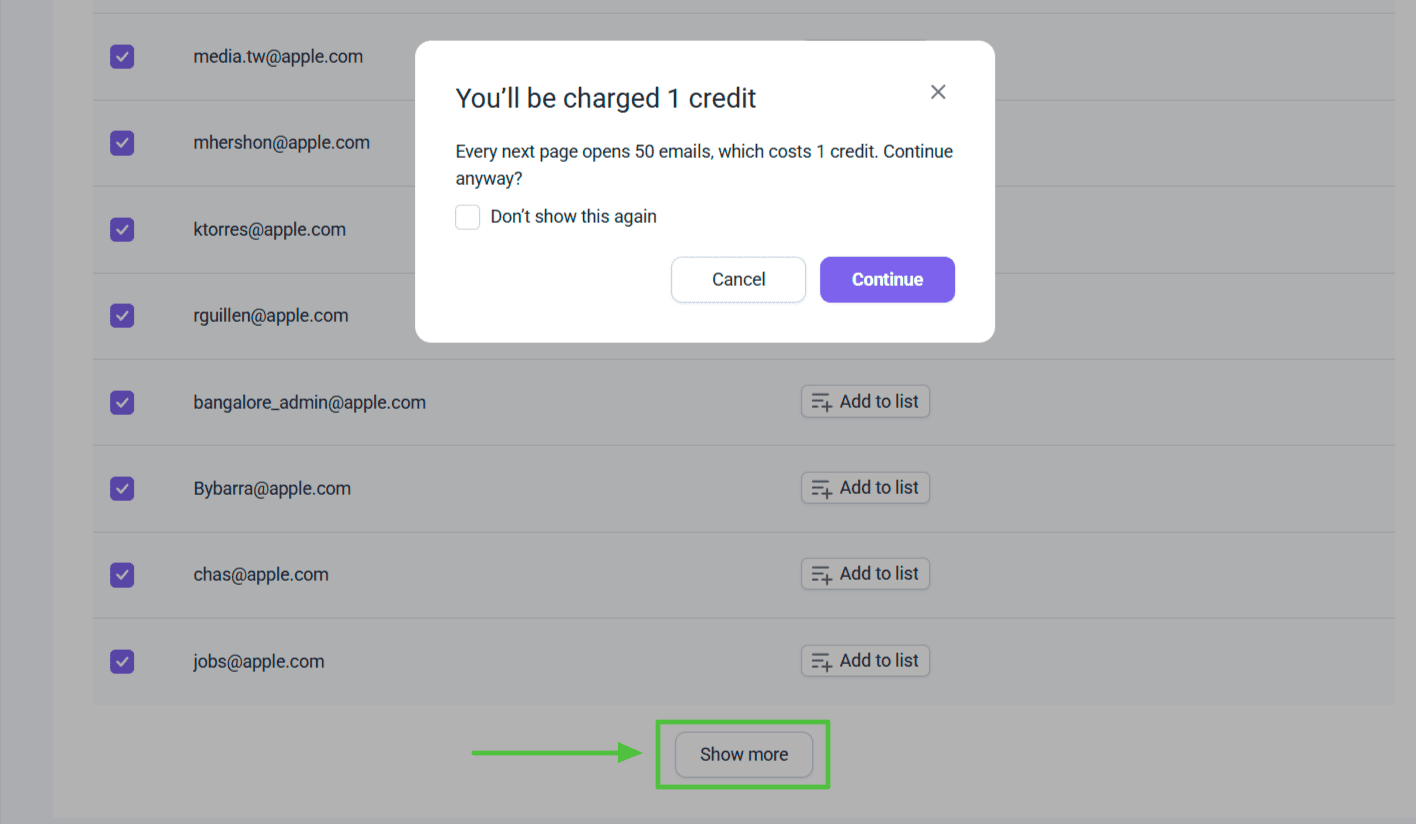Load more emails with Show more
The width and height of the screenshot is (1416, 824).
743,755
